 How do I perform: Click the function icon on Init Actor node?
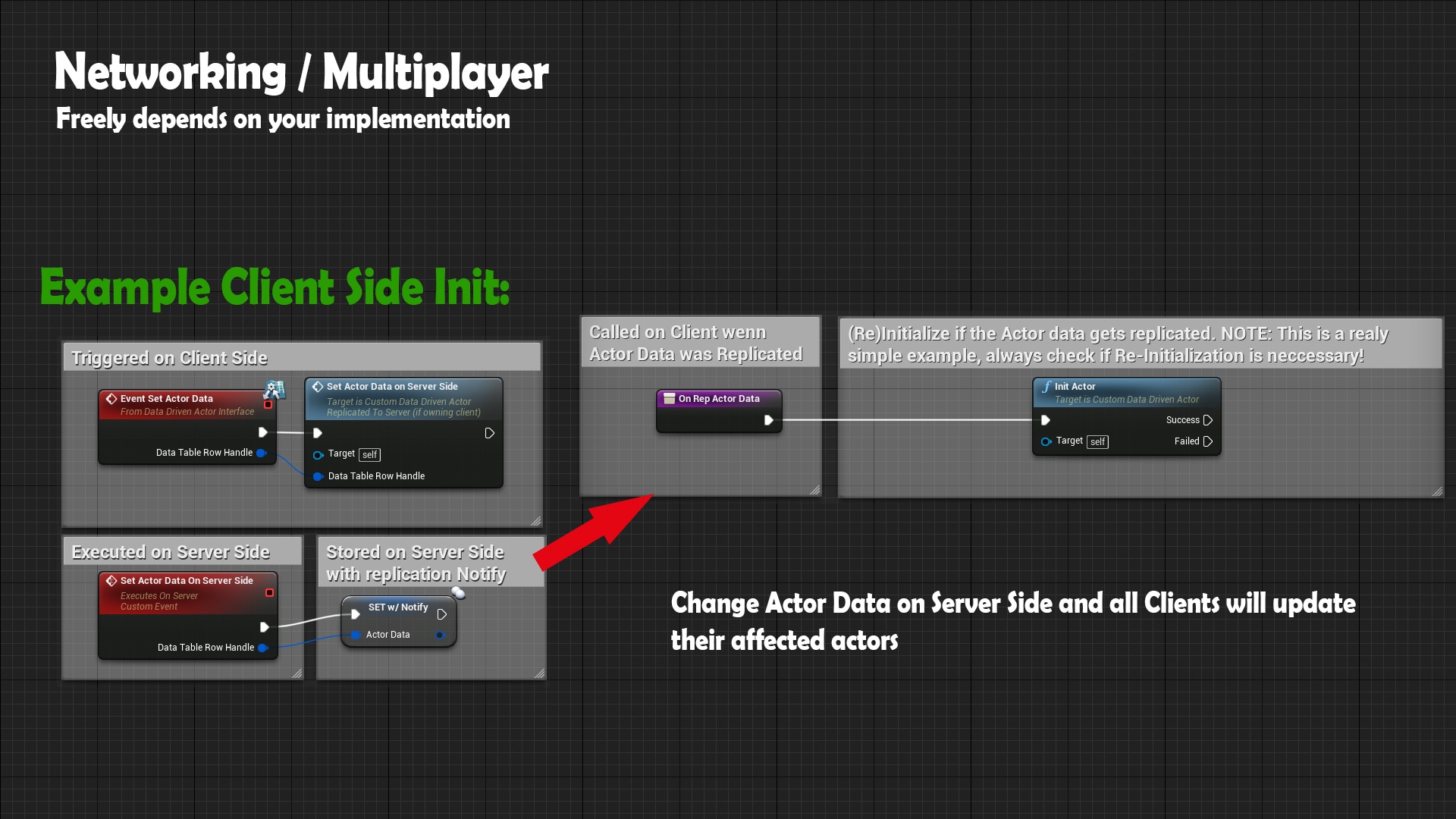[1046, 387]
